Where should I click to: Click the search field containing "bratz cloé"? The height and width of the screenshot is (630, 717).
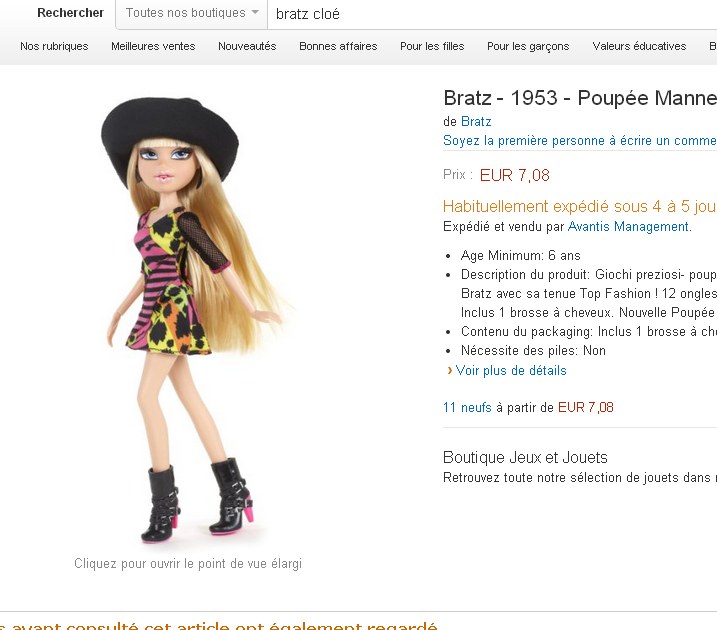(x=490, y=14)
